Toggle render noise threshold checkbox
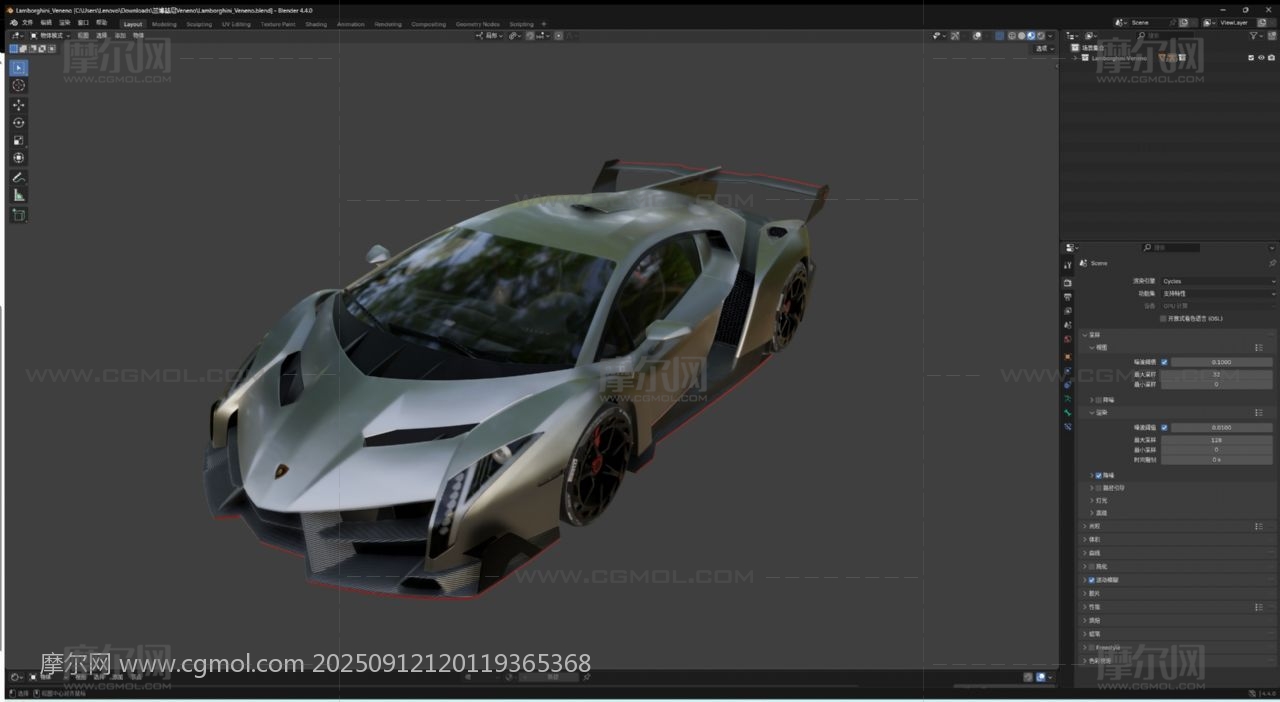The width and height of the screenshot is (1280, 702). [1164, 427]
